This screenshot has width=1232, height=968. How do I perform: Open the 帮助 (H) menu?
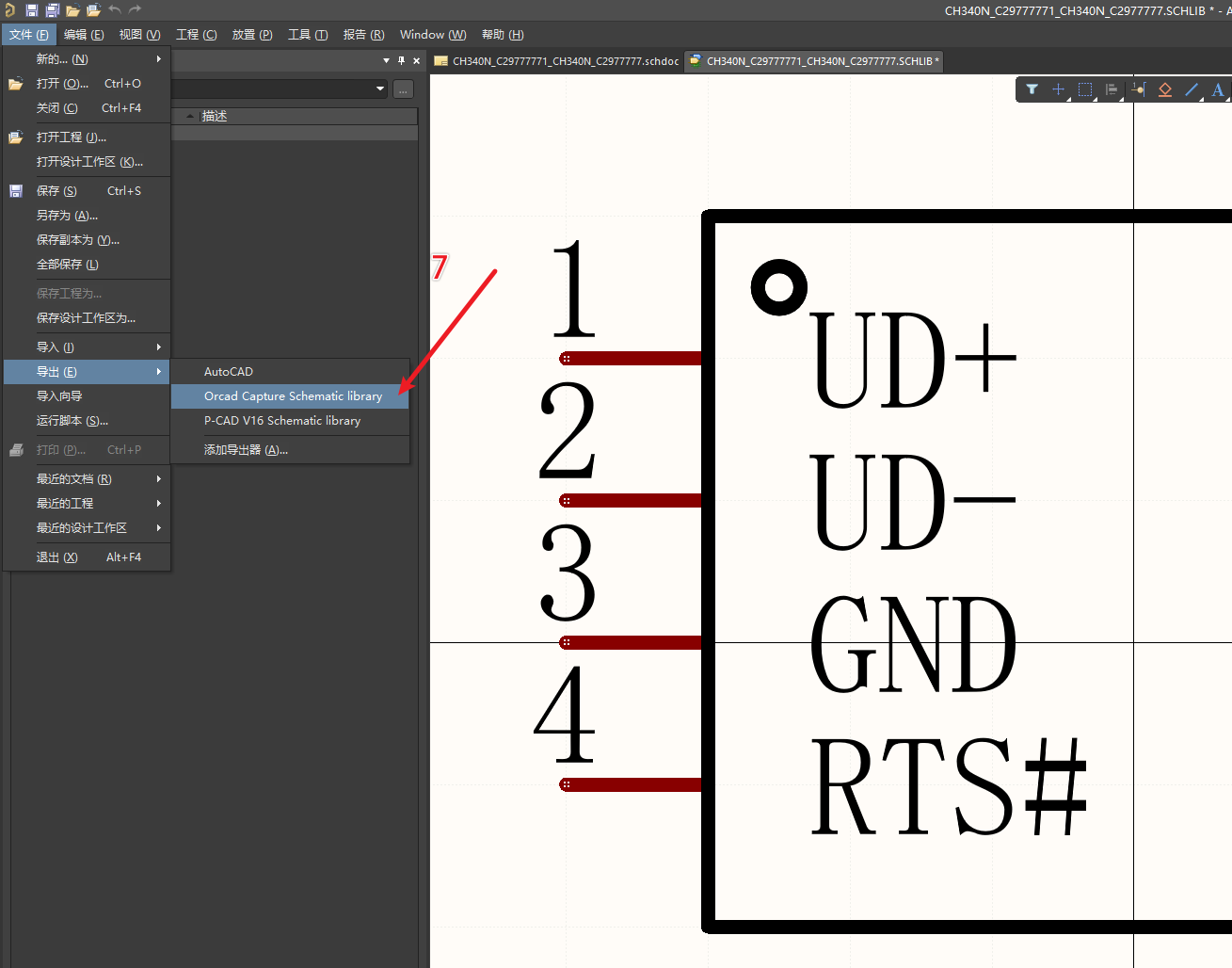point(503,35)
